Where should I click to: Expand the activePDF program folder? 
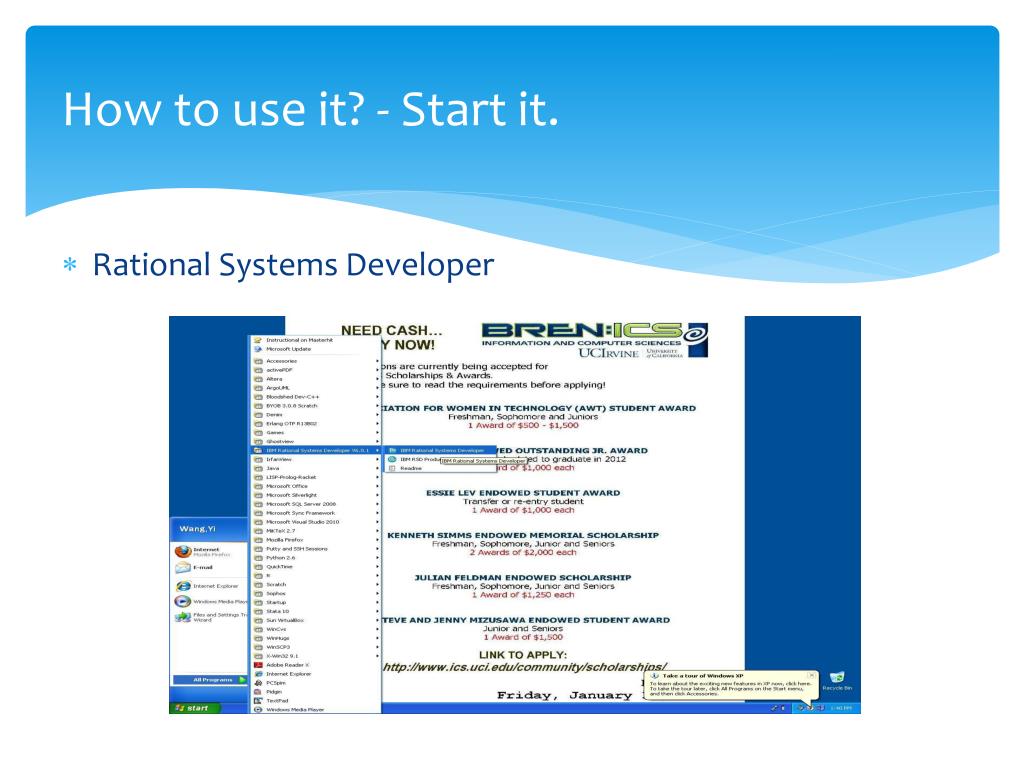coord(315,370)
